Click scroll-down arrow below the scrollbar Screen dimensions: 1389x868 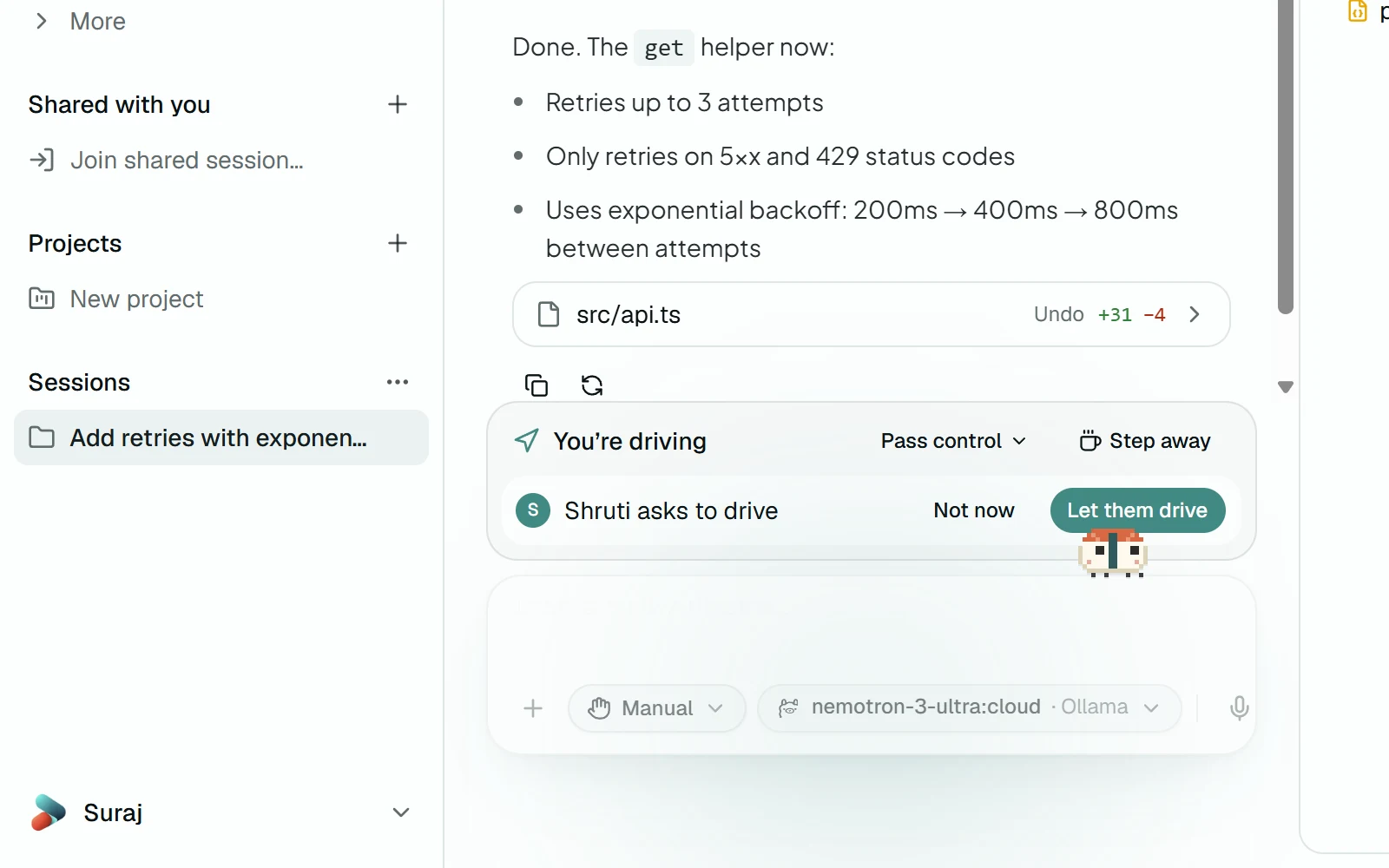1286,387
